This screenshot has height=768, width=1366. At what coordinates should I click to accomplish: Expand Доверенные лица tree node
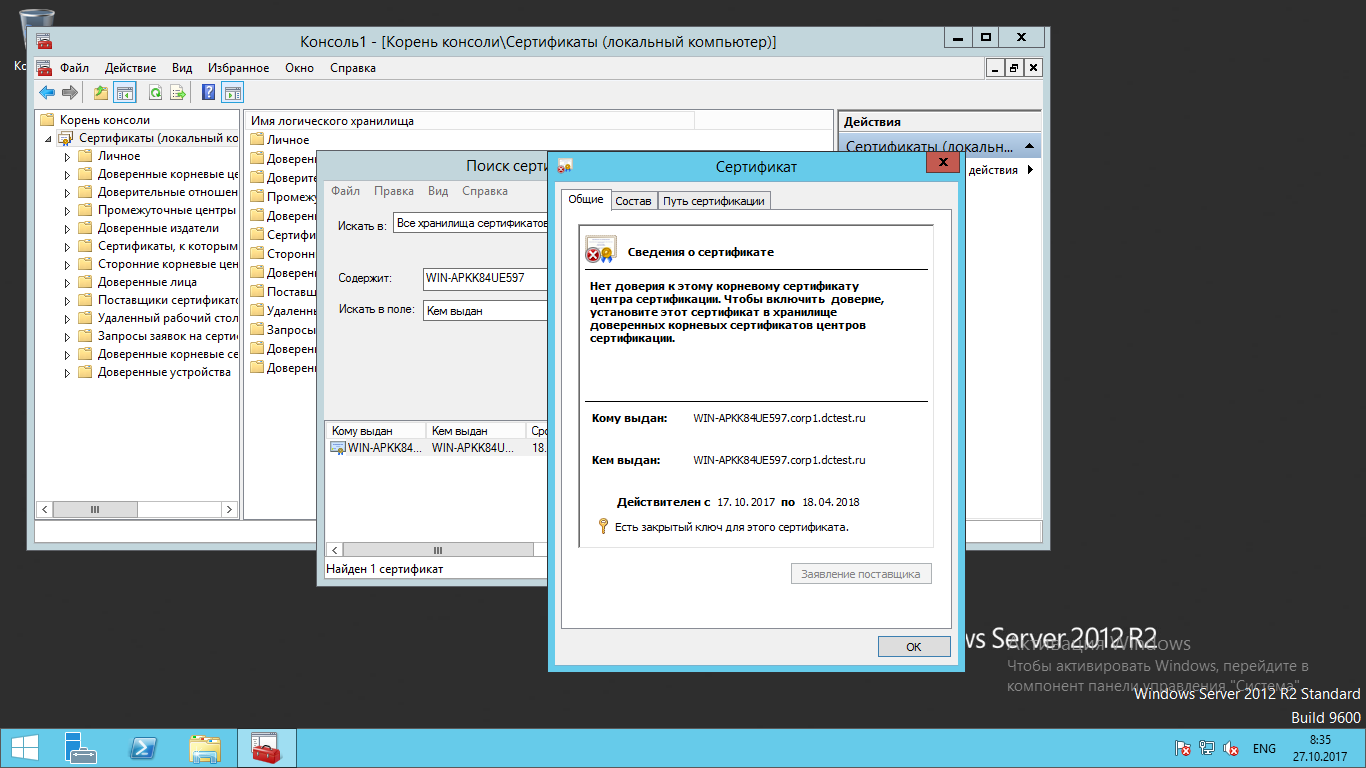point(68,283)
